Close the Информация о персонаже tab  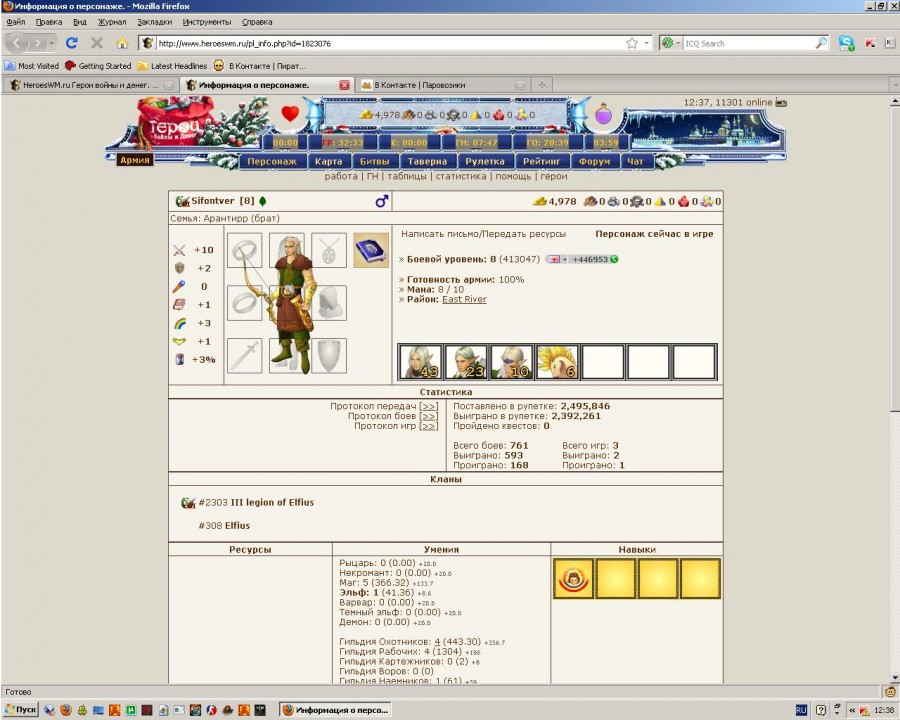pyautogui.click(x=344, y=85)
